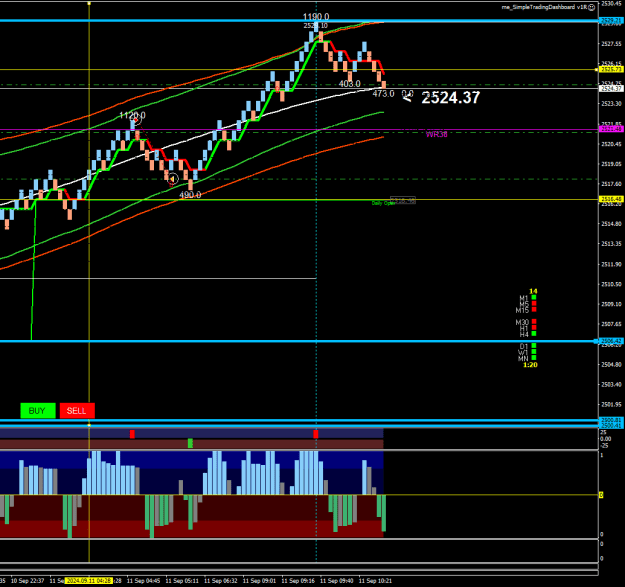This screenshot has height=587, width=625.
Task: Click the D1 timeframe green indicator square
Action: tap(534, 346)
